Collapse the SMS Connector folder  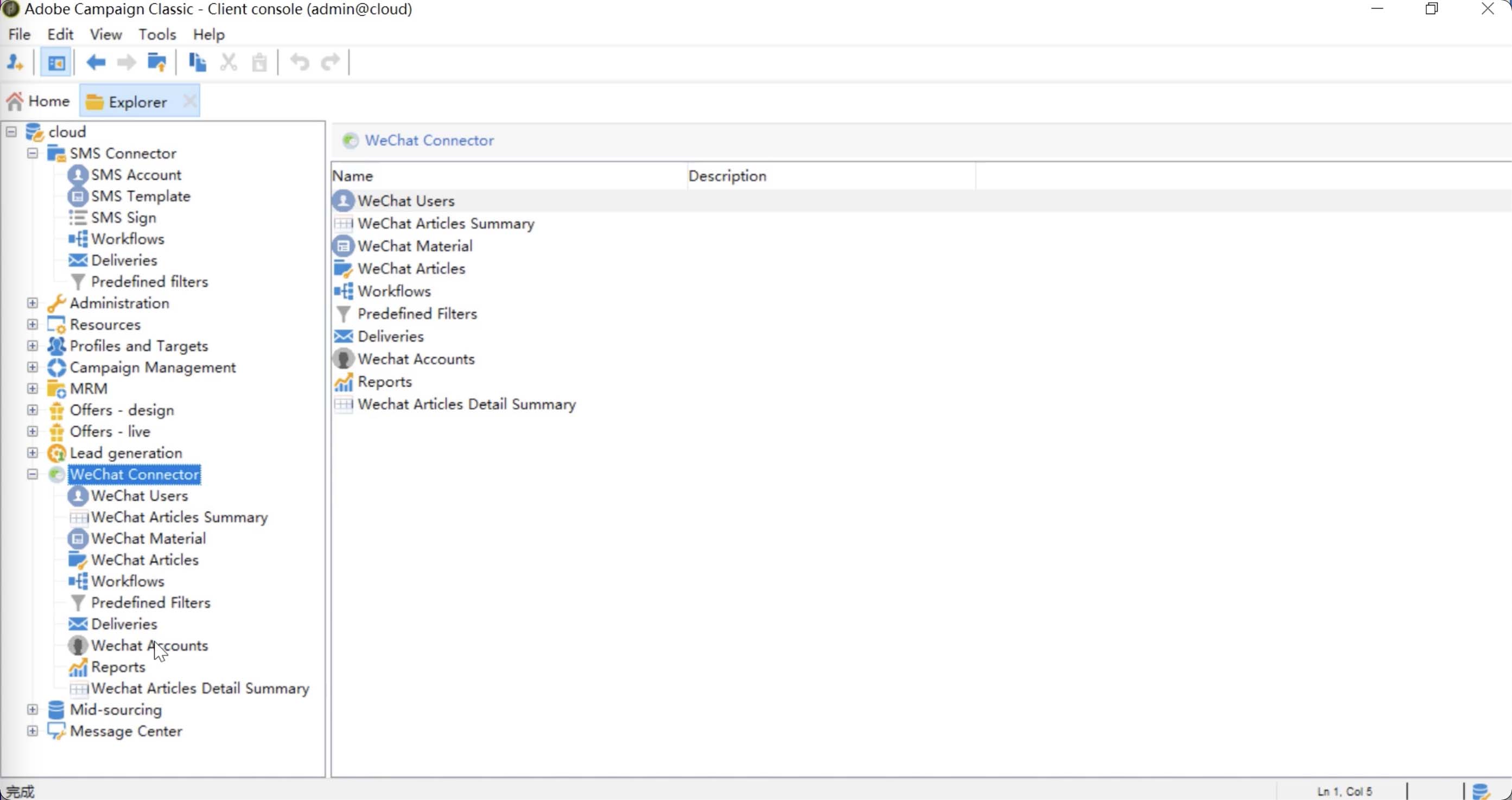coord(33,153)
